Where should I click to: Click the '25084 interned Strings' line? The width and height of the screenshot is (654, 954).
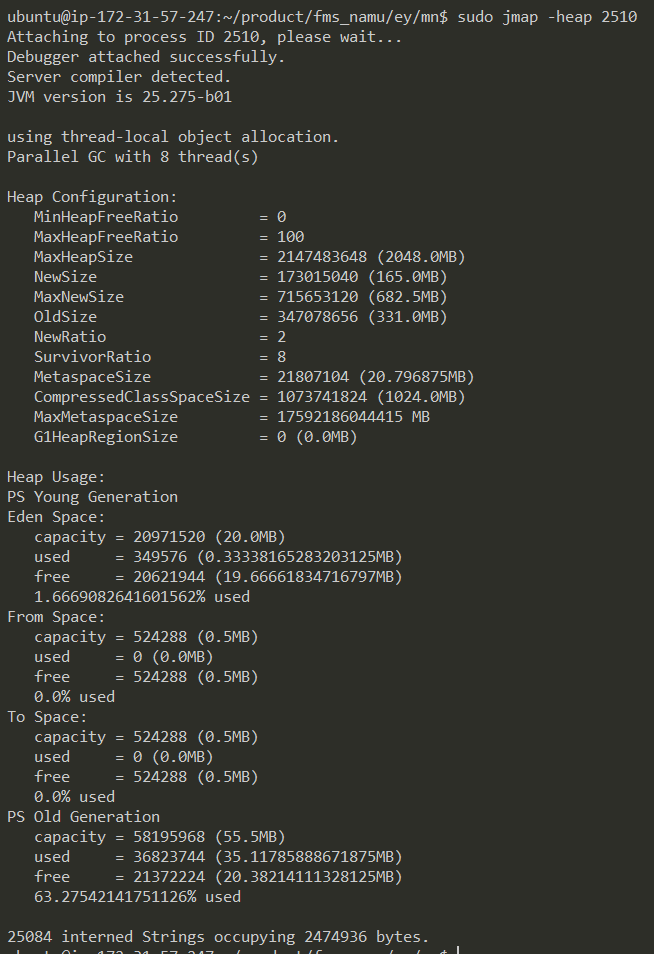(217, 937)
